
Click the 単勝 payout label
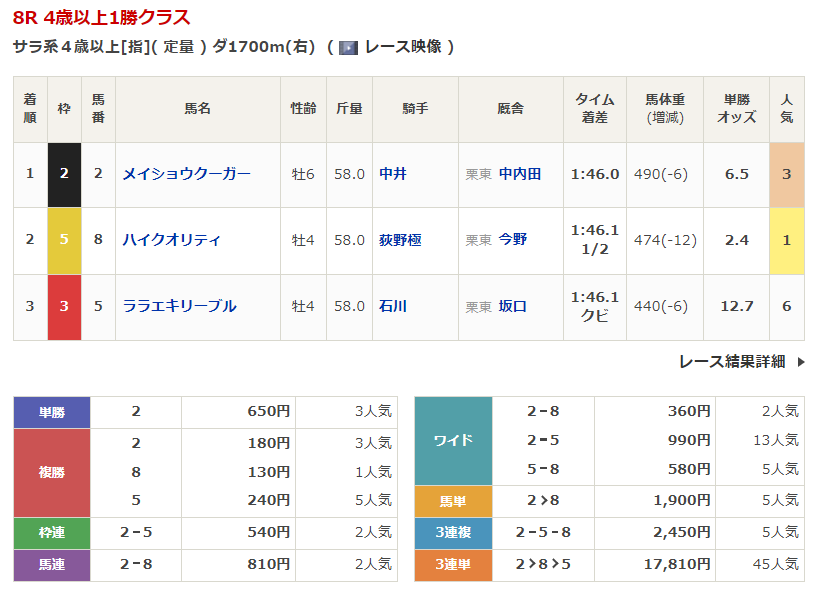[x=52, y=411]
